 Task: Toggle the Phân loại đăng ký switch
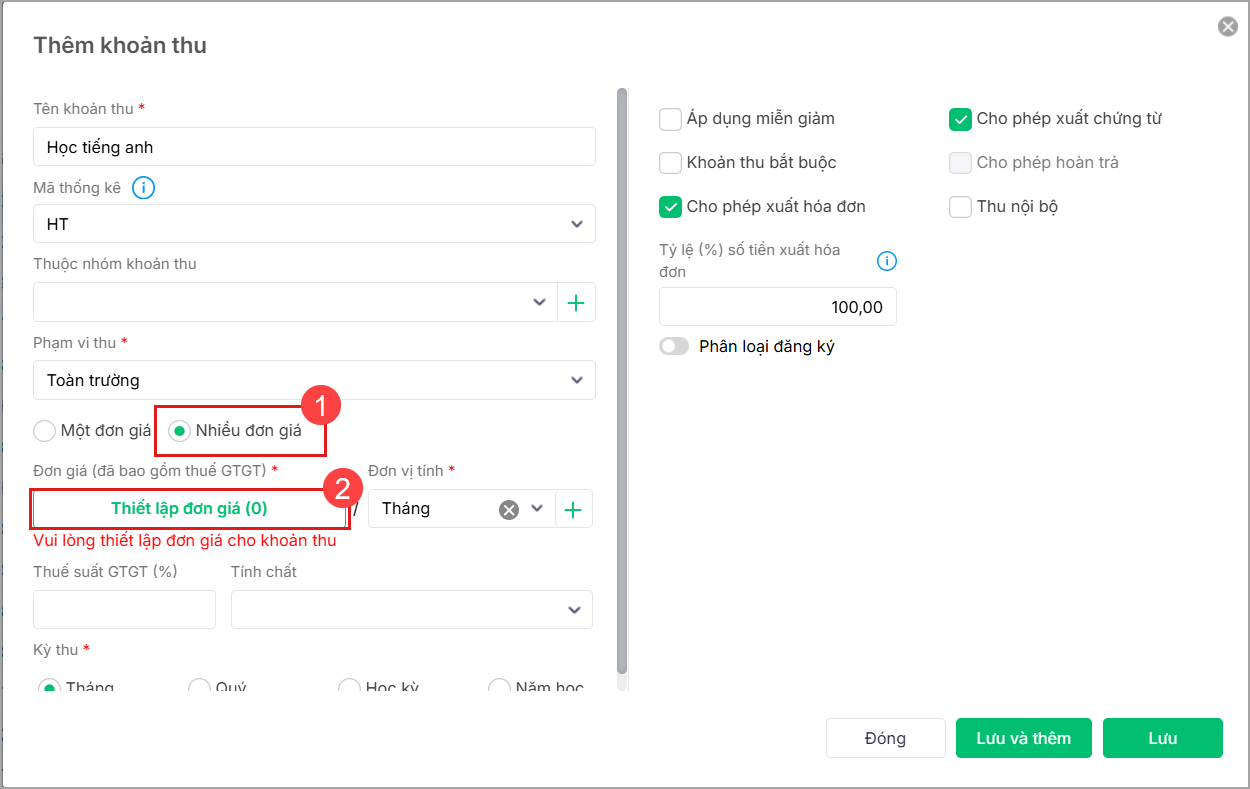[674, 346]
